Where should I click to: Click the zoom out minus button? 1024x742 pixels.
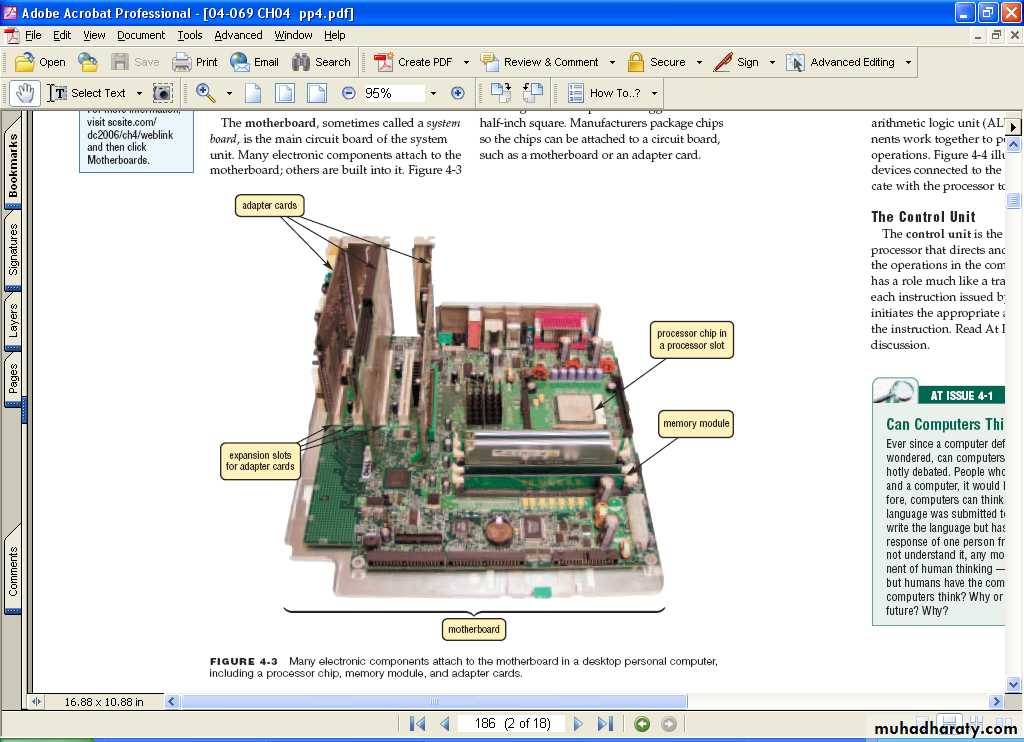pyautogui.click(x=348, y=93)
